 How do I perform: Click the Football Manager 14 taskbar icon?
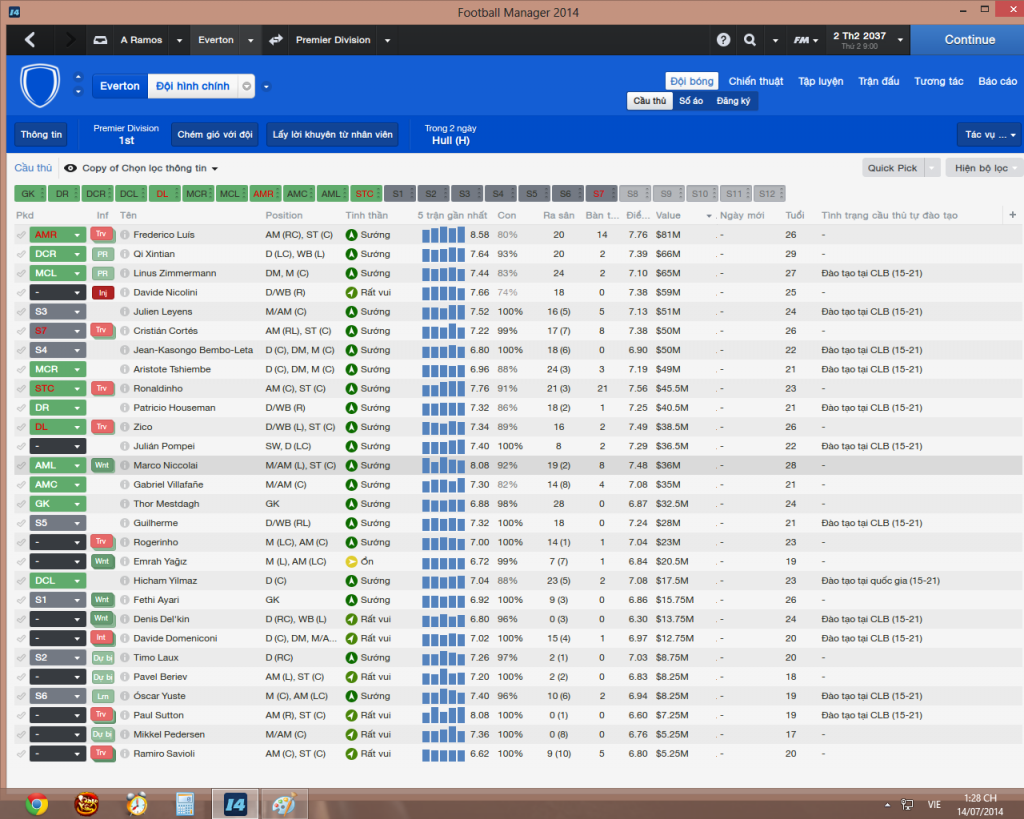click(x=235, y=804)
